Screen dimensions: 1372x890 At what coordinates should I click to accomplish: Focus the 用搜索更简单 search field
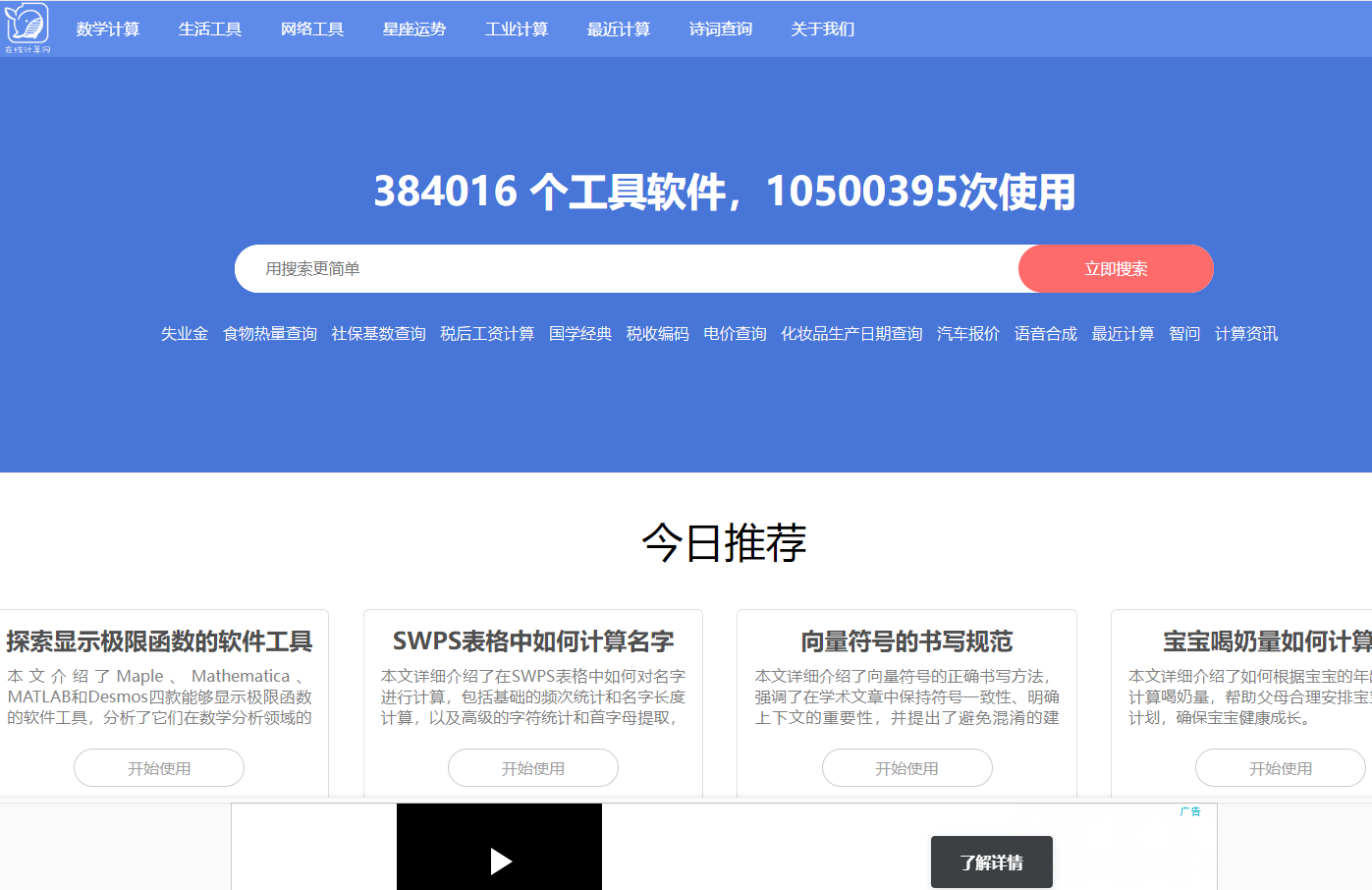(629, 269)
